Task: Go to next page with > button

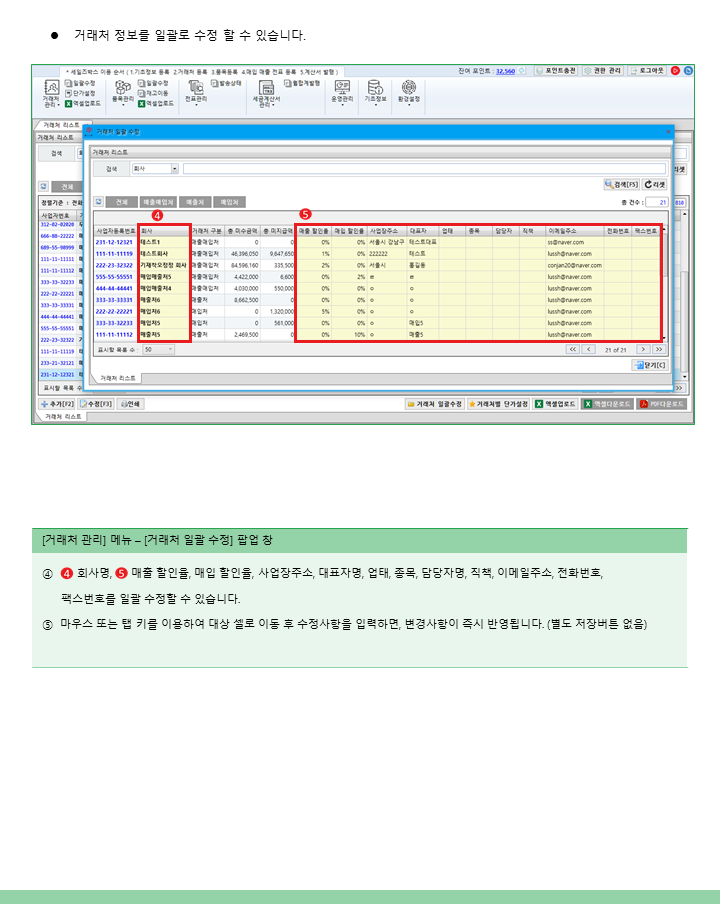Action: click(x=643, y=349)
